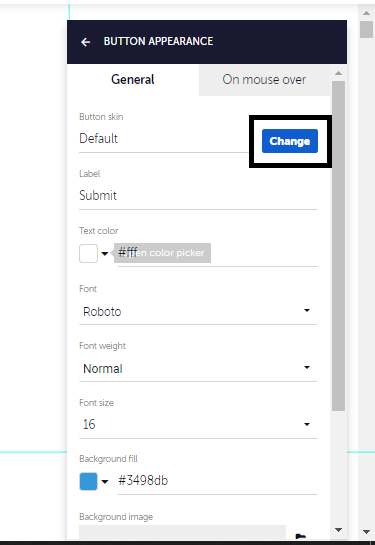This screenshot has height=545, width=375.
Task: Click the Submit label input field
Action: coord(198,196)
